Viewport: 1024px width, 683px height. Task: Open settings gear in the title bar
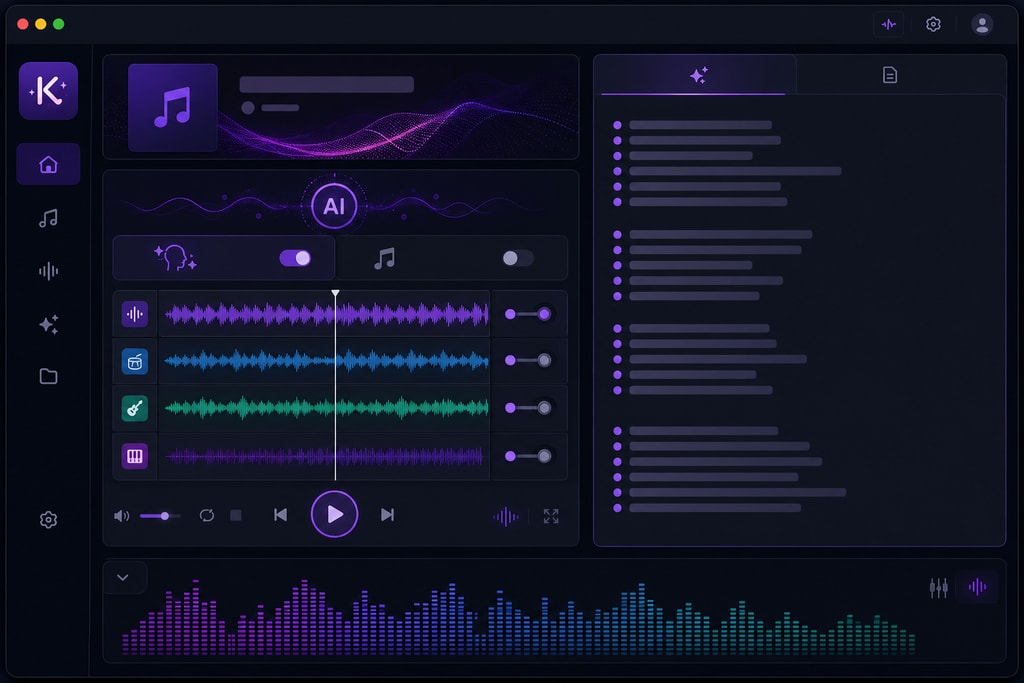click(x=933, y=24)
